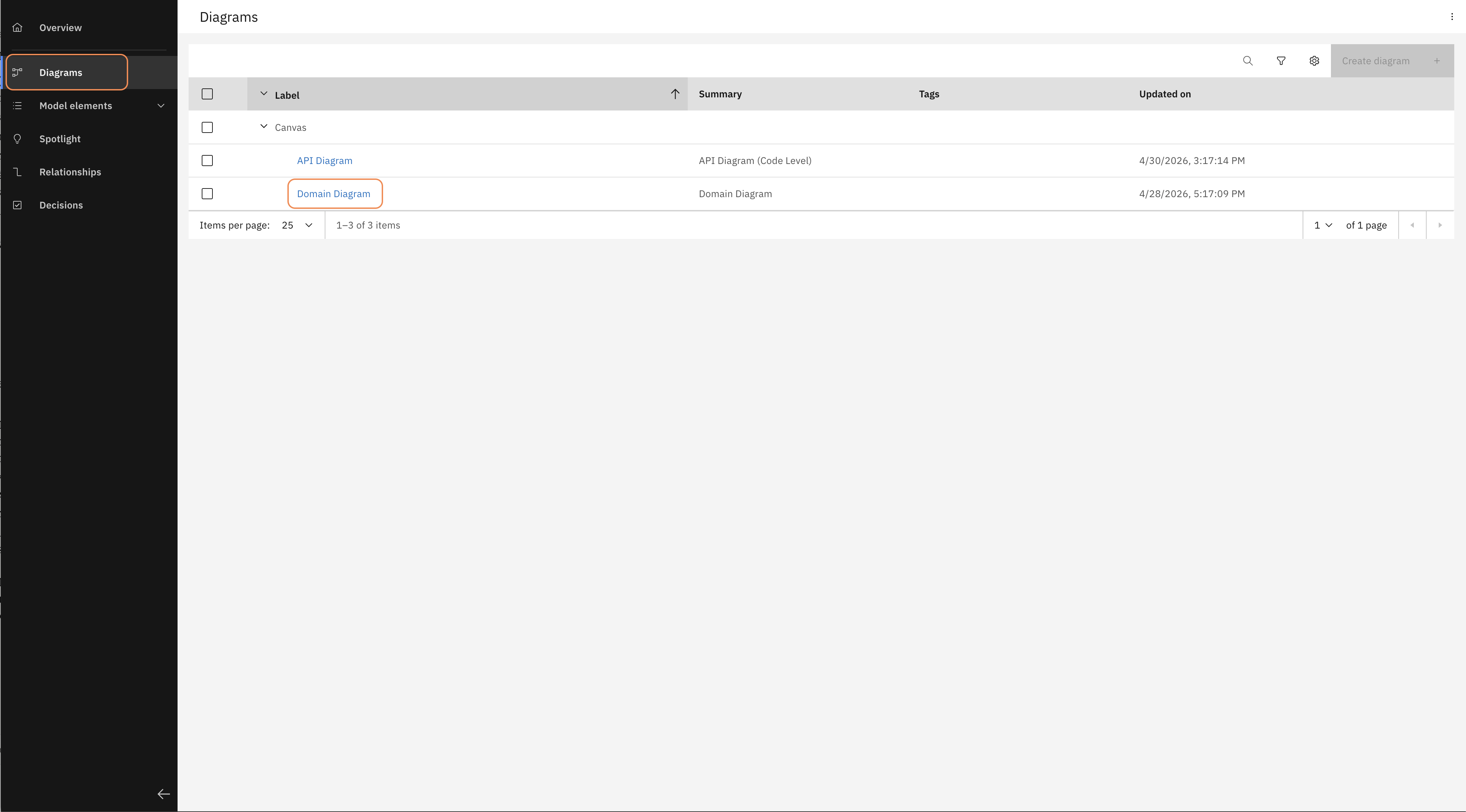Open the vertical ellipsis overflow menu
Viewport: 1466px width, 812px height.
click(x=1452, y=17)
